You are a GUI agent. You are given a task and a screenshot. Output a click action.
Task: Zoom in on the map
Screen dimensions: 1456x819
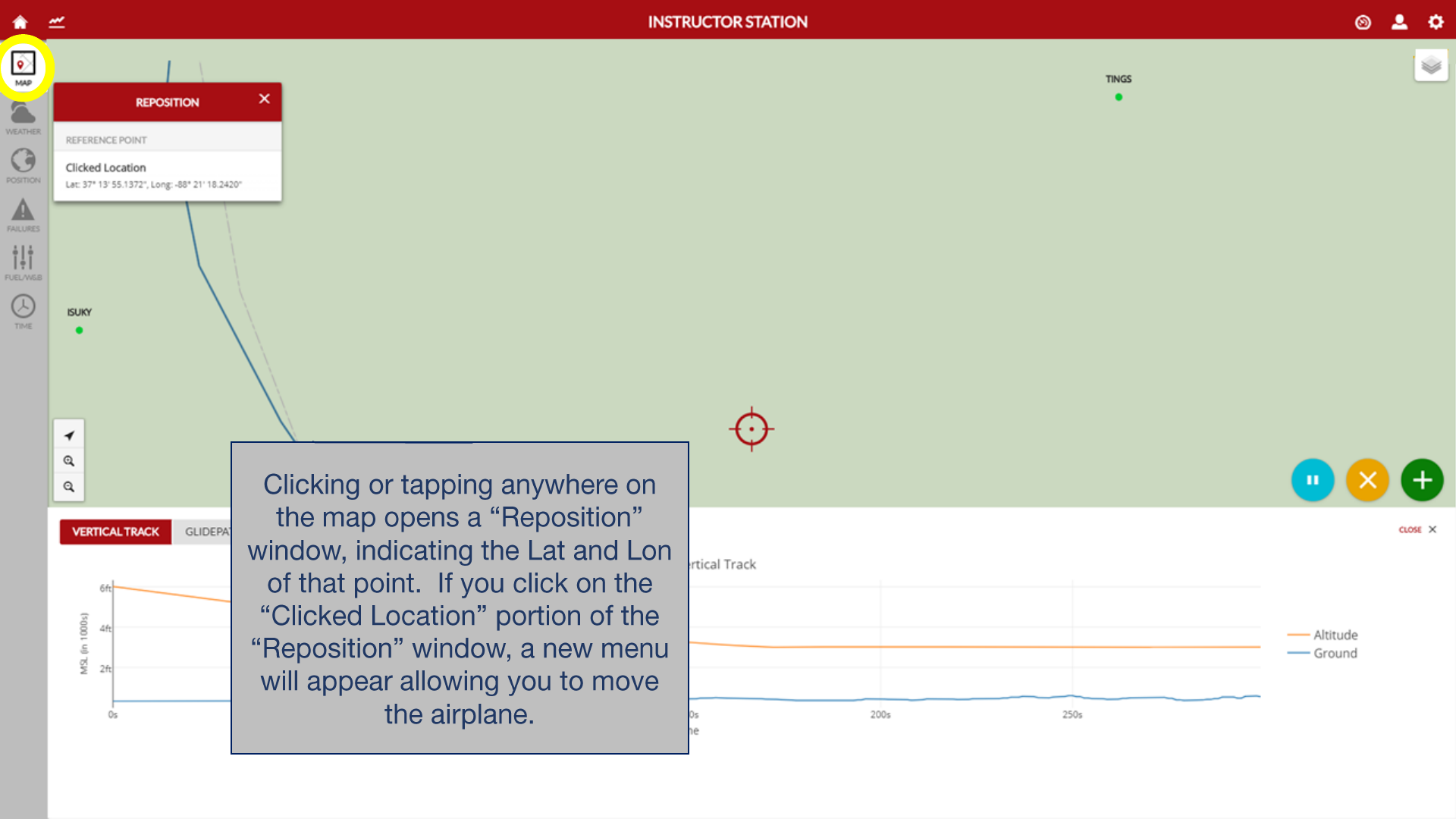(x=69, y=461)
